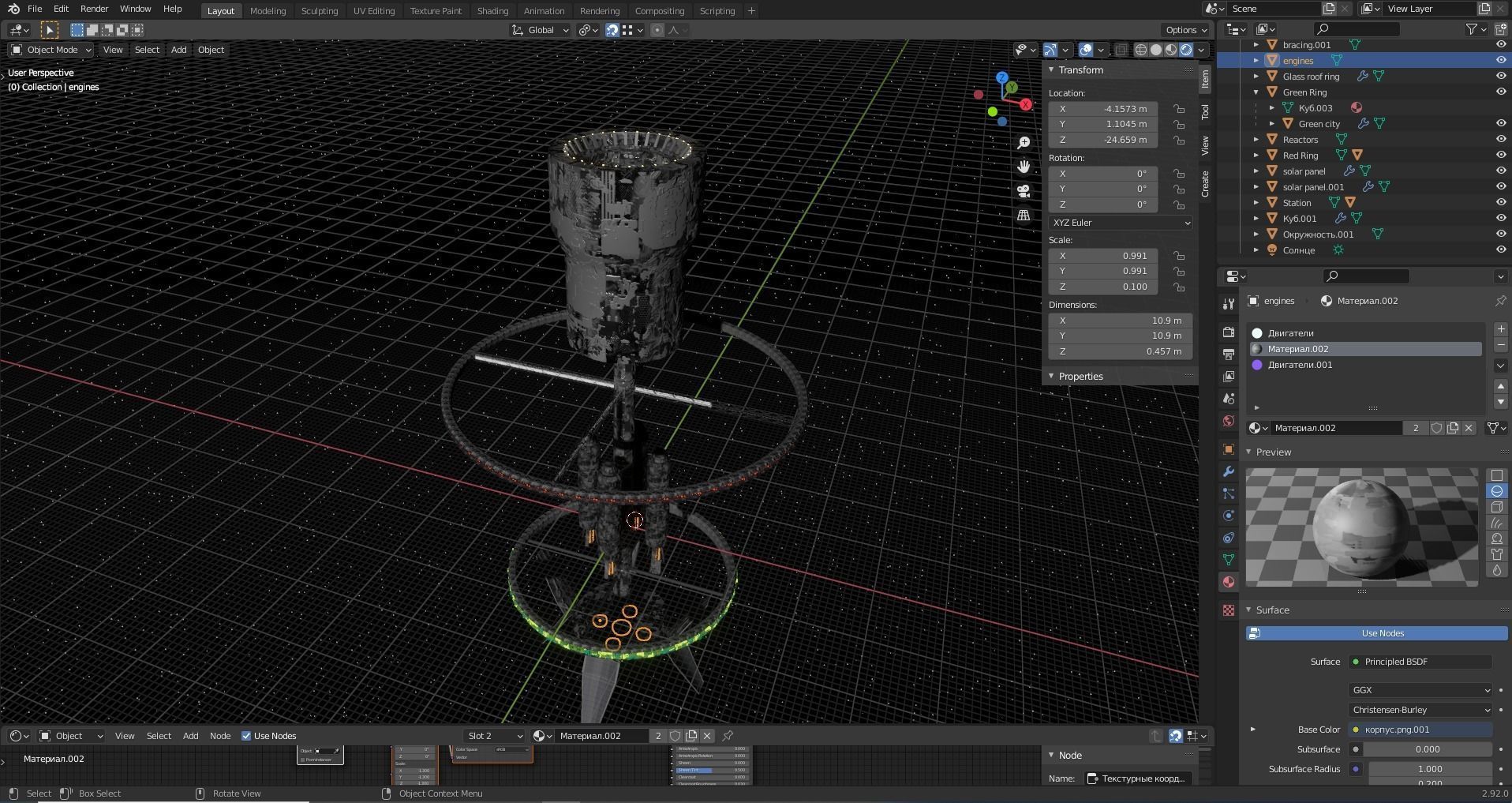Toggle visibility of Солнце light

1501,250
